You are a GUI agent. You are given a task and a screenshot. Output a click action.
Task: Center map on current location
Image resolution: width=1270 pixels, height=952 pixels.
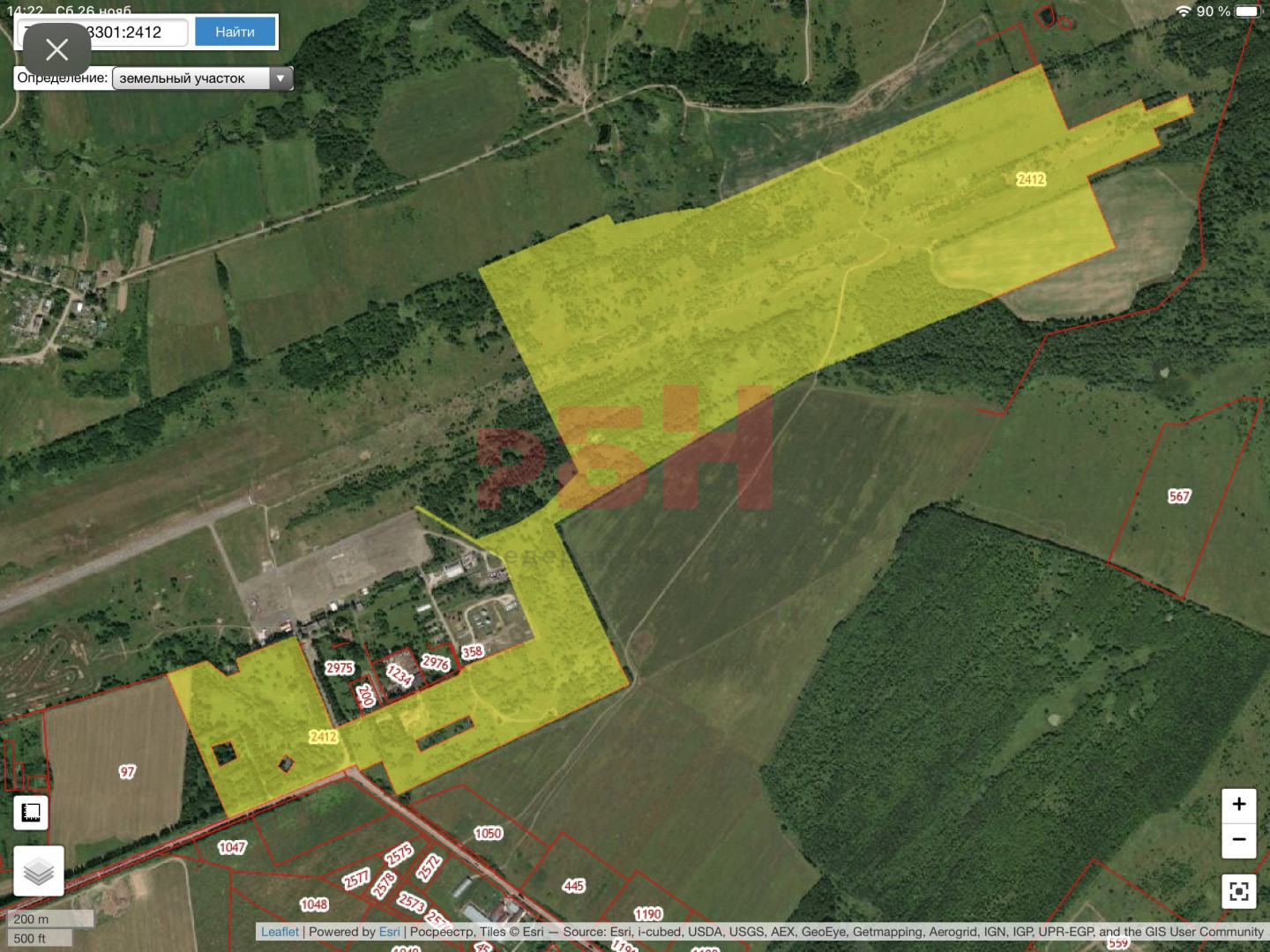1238,891
